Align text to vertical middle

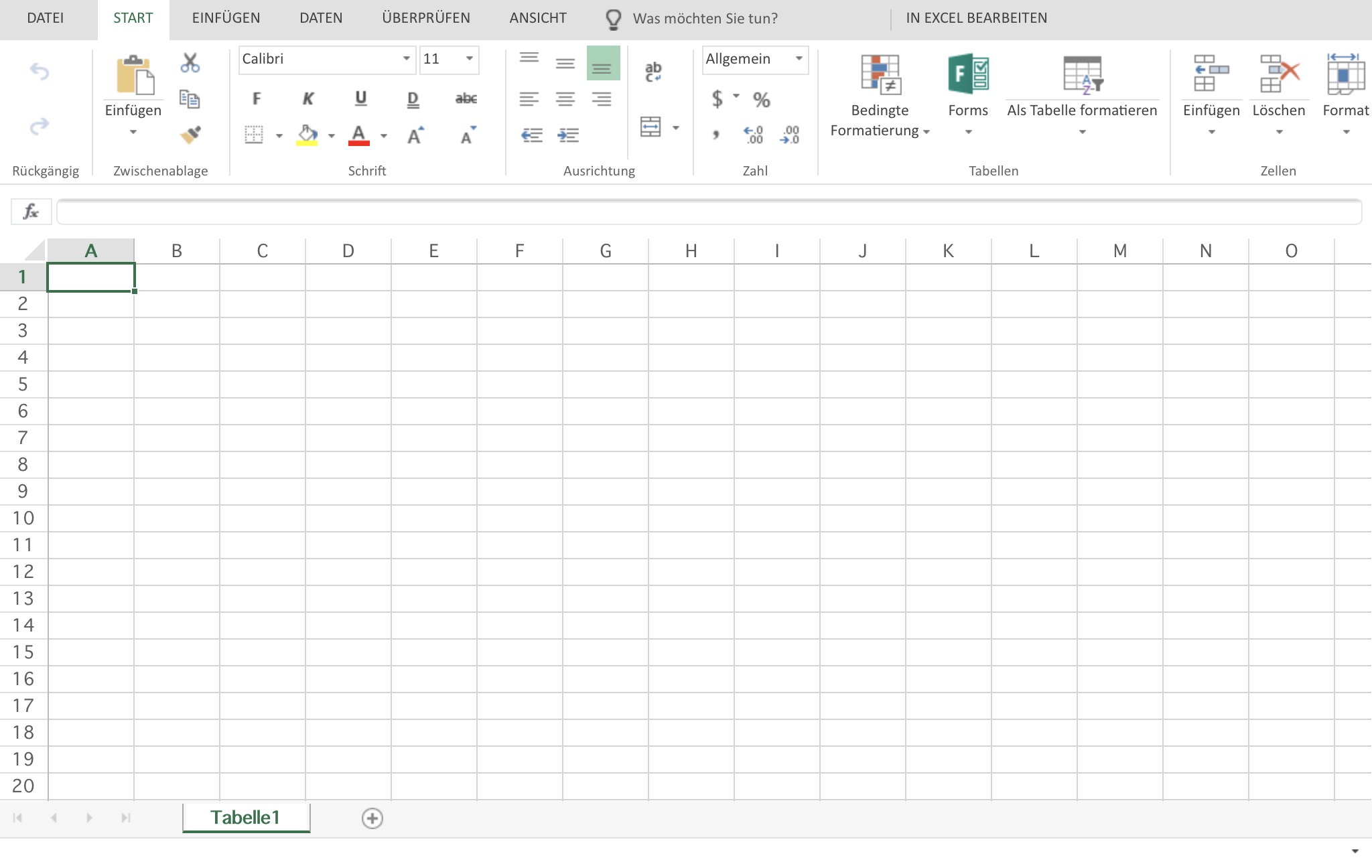click(x=565, y=63)
